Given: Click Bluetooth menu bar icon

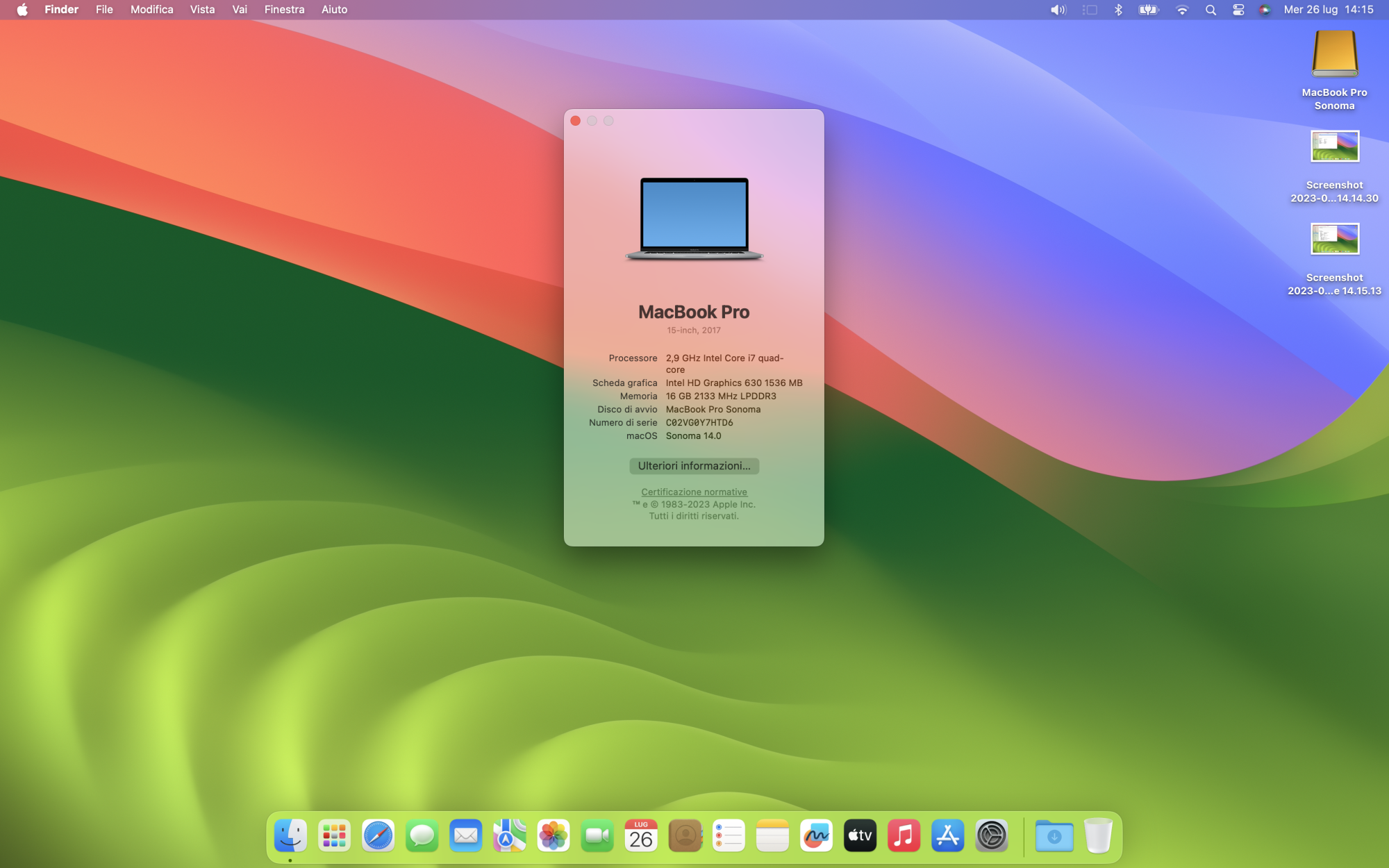Looking at the screenshot, I should 1118,10.
